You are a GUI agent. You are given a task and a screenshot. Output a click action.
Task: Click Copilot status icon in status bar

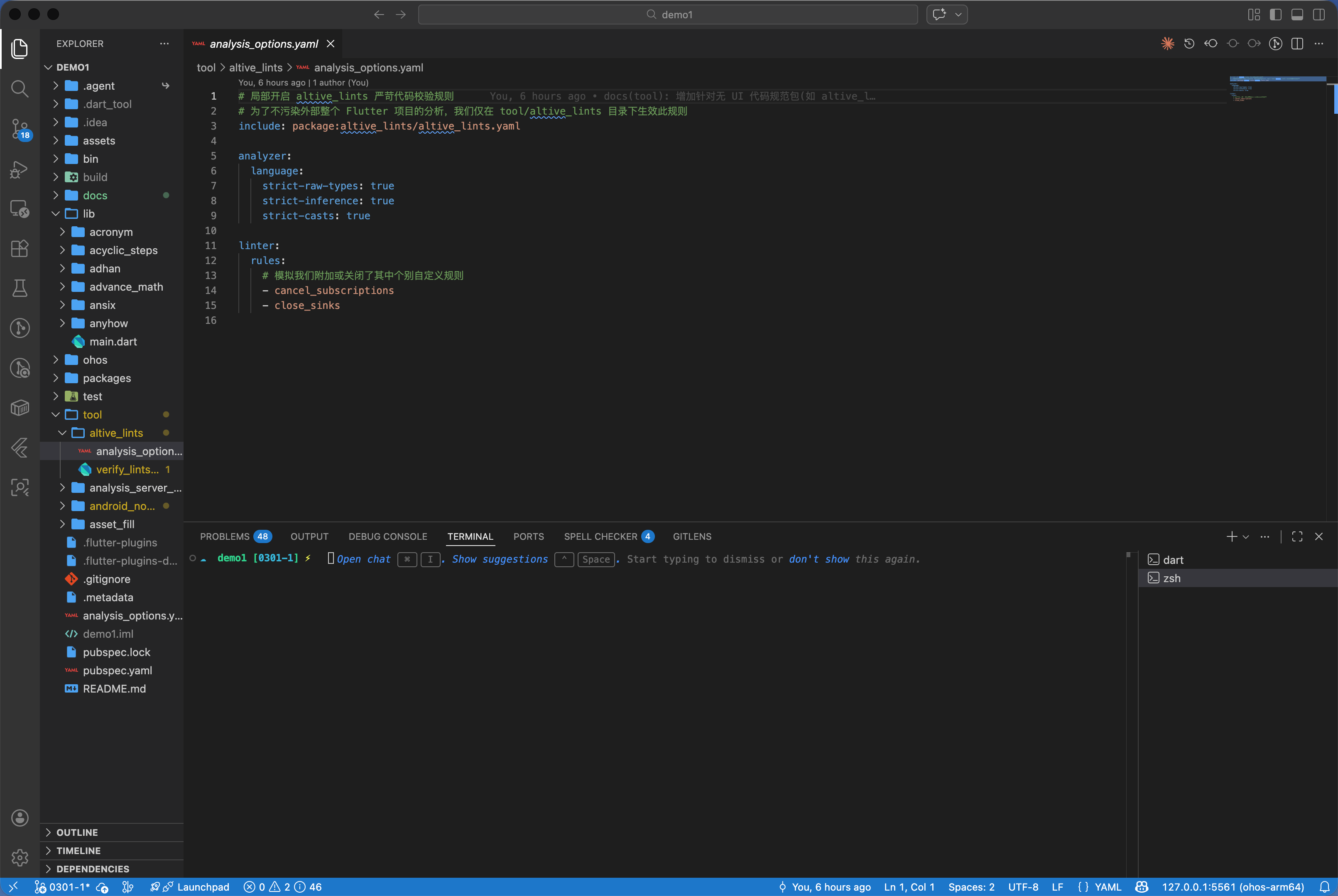(x=1142, y=887)
